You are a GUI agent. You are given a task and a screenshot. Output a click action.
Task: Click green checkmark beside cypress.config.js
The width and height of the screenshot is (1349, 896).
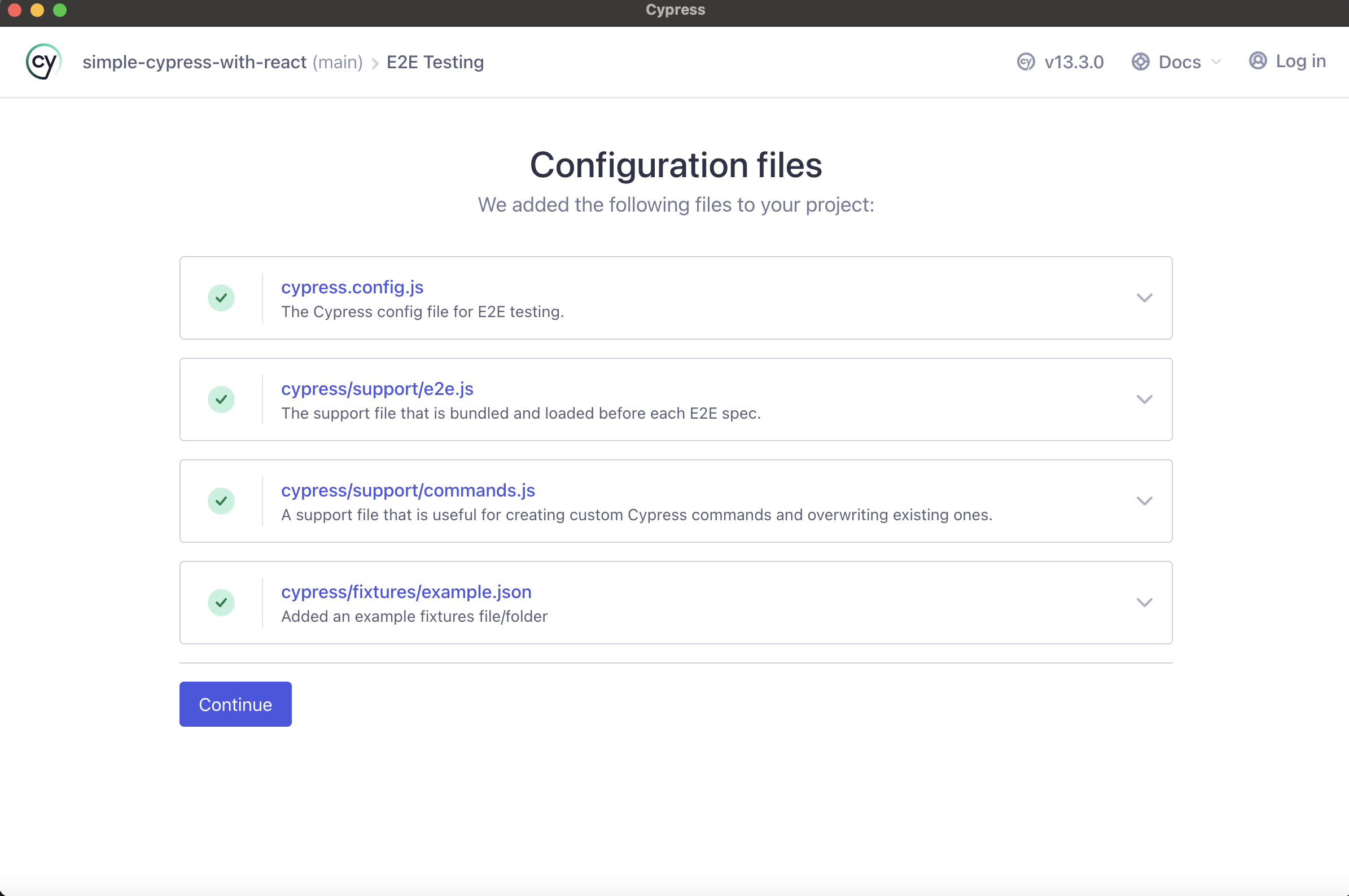tap(221, 298)
